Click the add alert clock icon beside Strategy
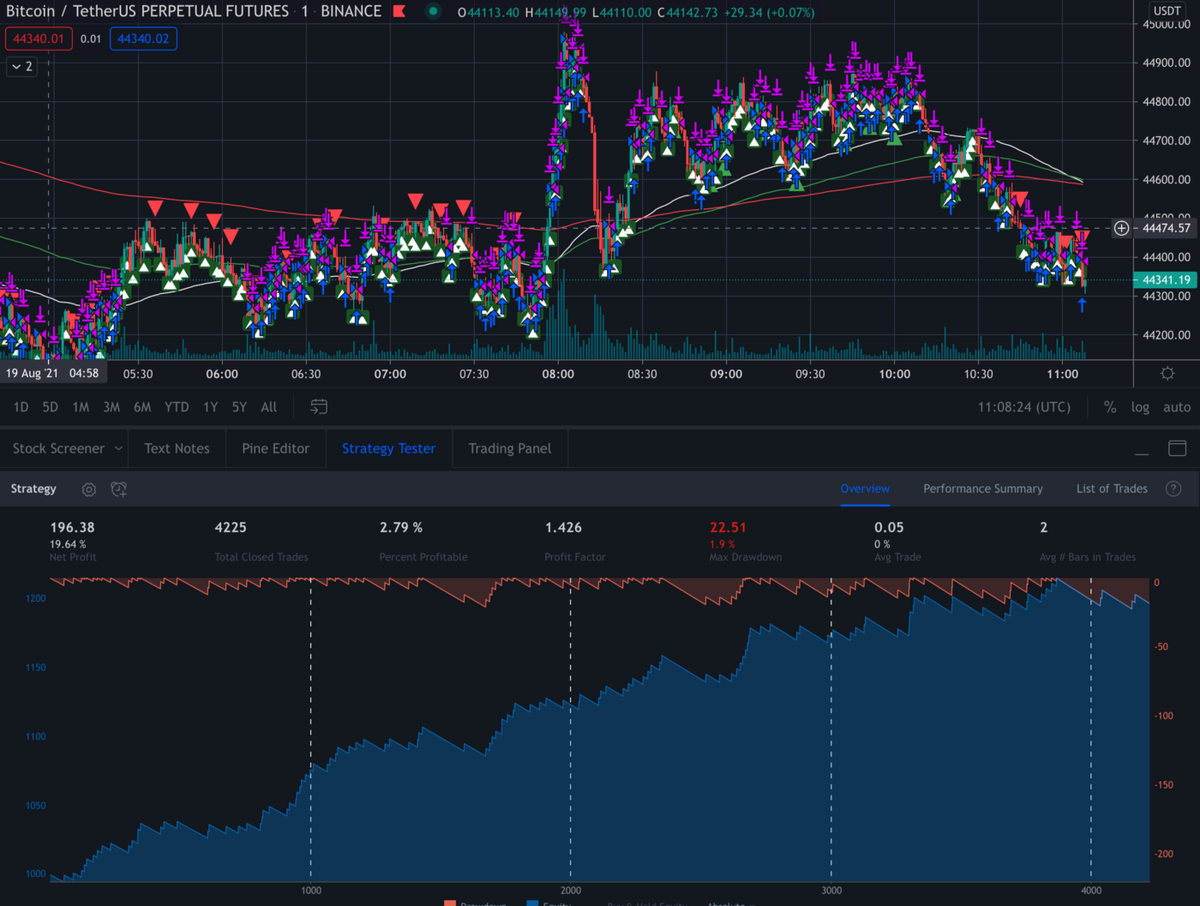Image resolution: width=1200 pixels, height=906 pixels. click(118, 489)
